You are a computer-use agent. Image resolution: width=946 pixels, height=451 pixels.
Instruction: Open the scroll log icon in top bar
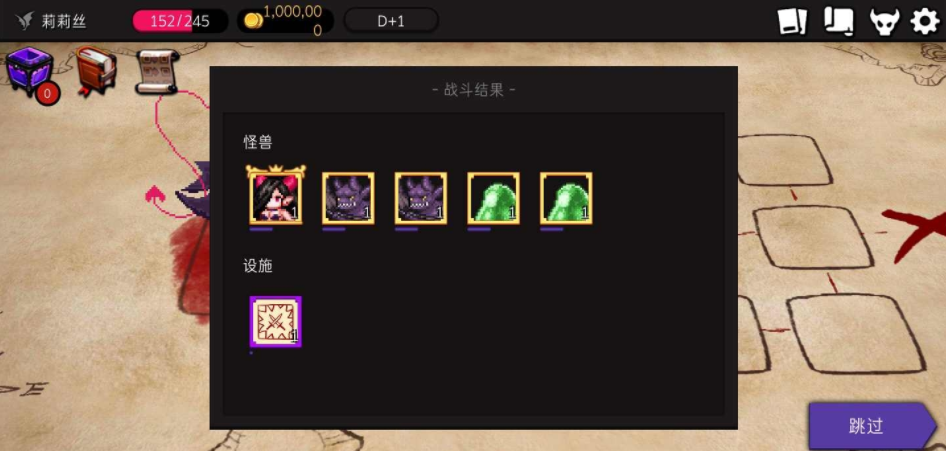click(x=839, y=22)
